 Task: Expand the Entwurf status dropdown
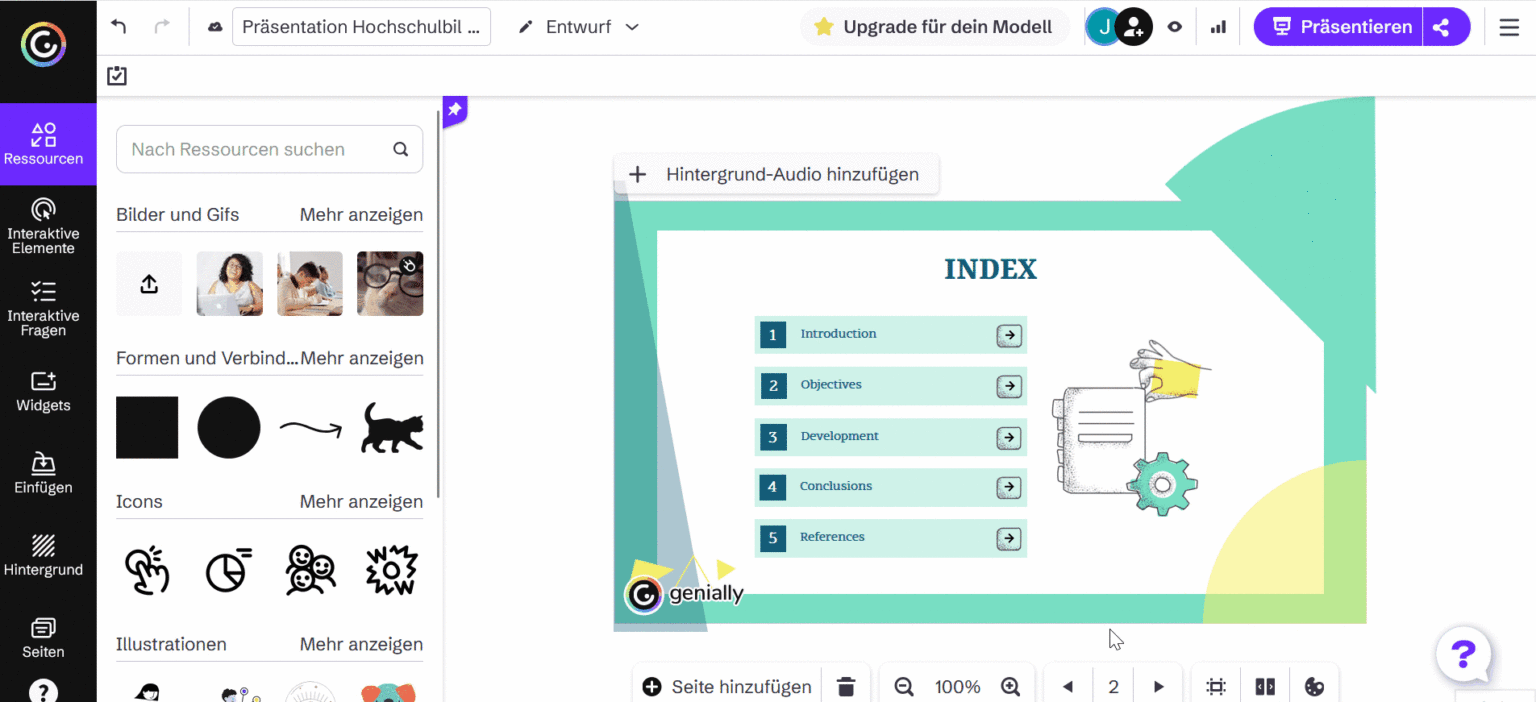coord(631,27)
